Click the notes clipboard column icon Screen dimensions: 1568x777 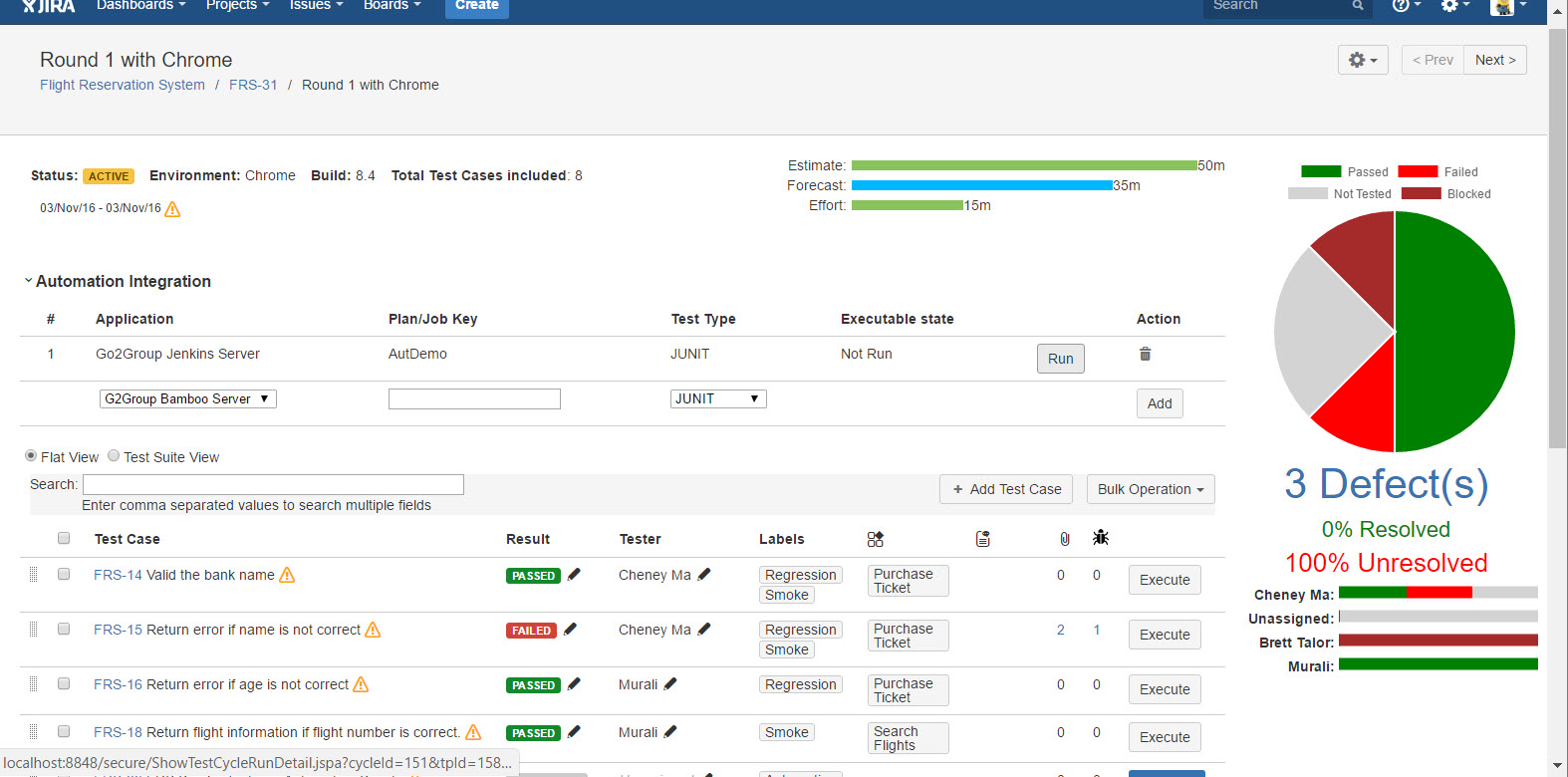[x=983, y=539]
